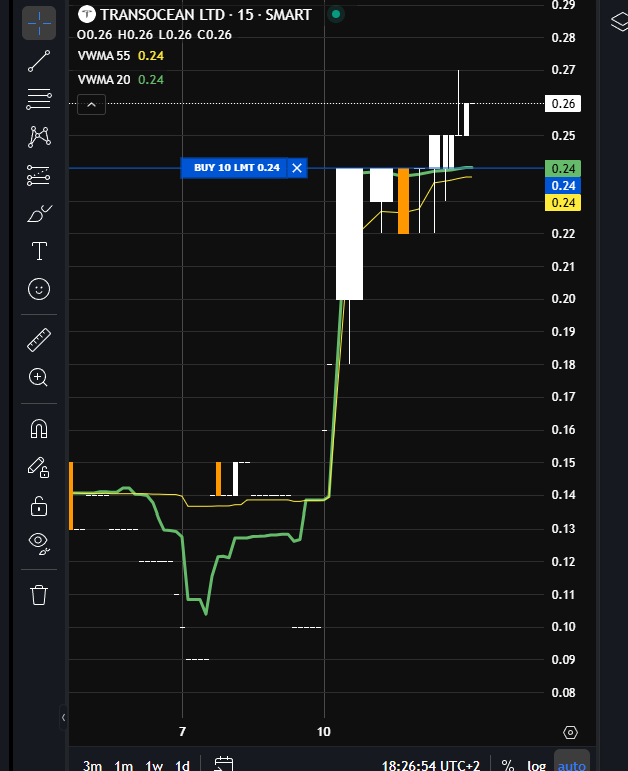Select the XABCD pattern tool
628x771 pixels.
(39, 137)
